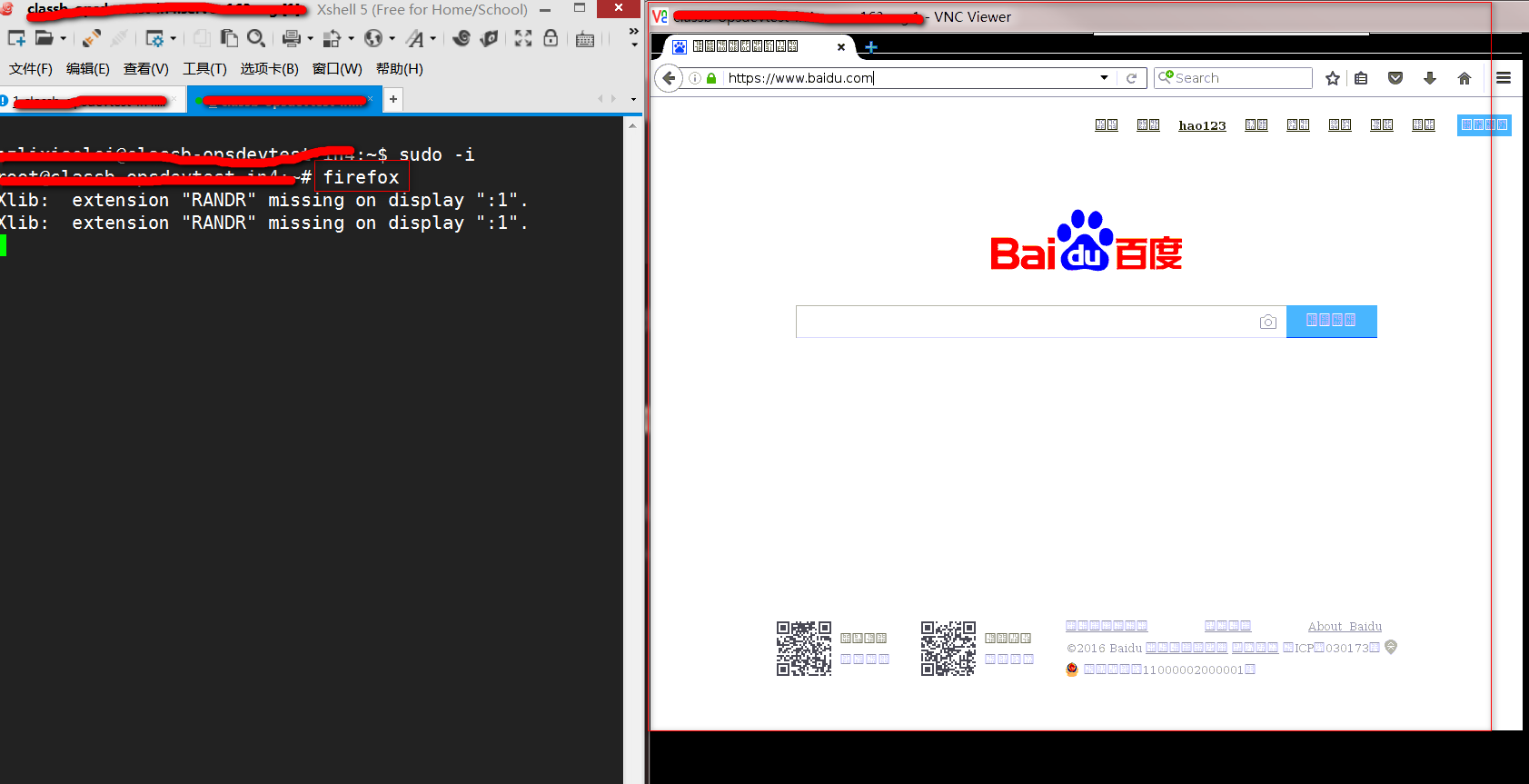
Task: Add a new Xshell tab with plus button
Action: 393,99
